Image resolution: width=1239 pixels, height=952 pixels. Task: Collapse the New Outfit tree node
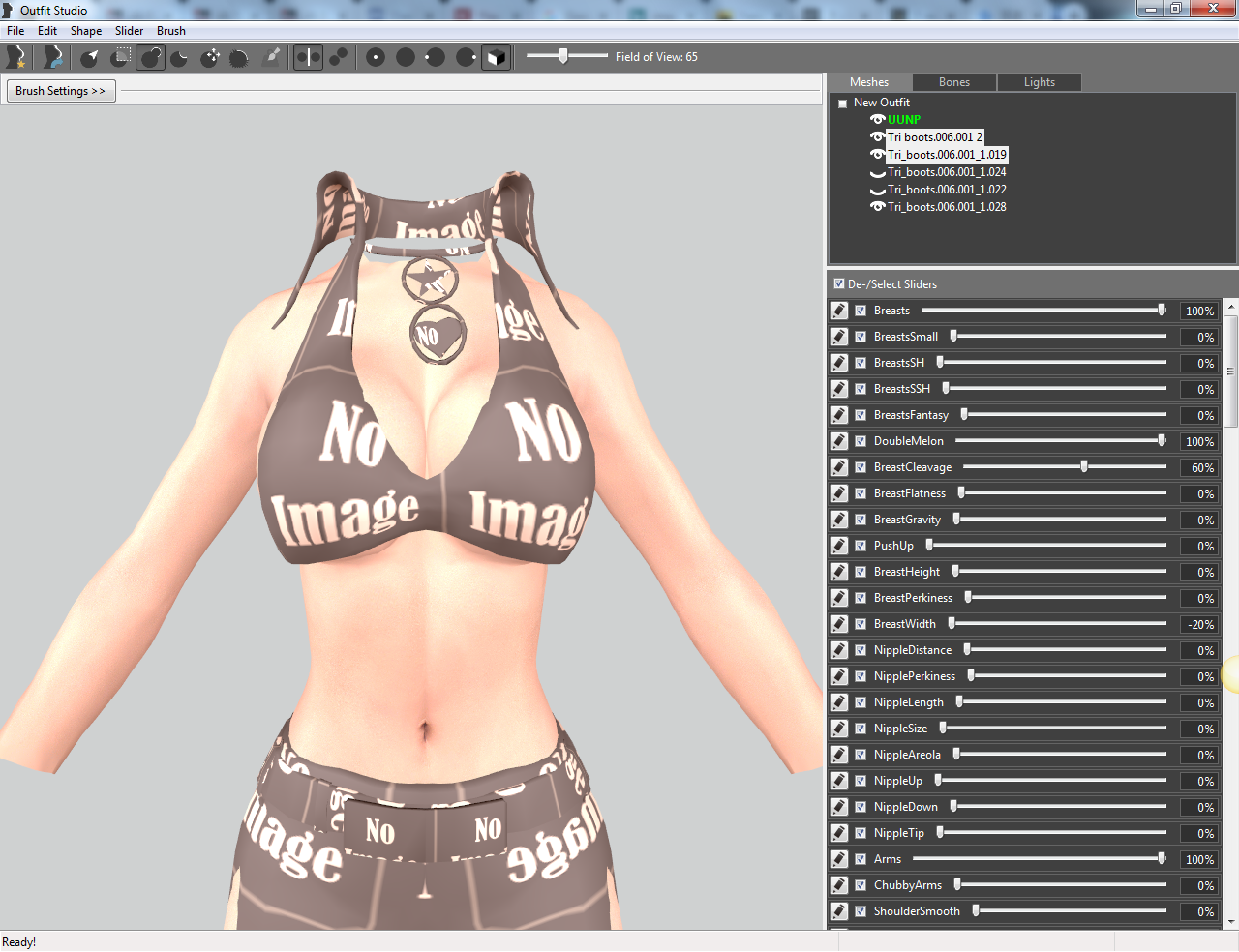click(x=842, y=104)
